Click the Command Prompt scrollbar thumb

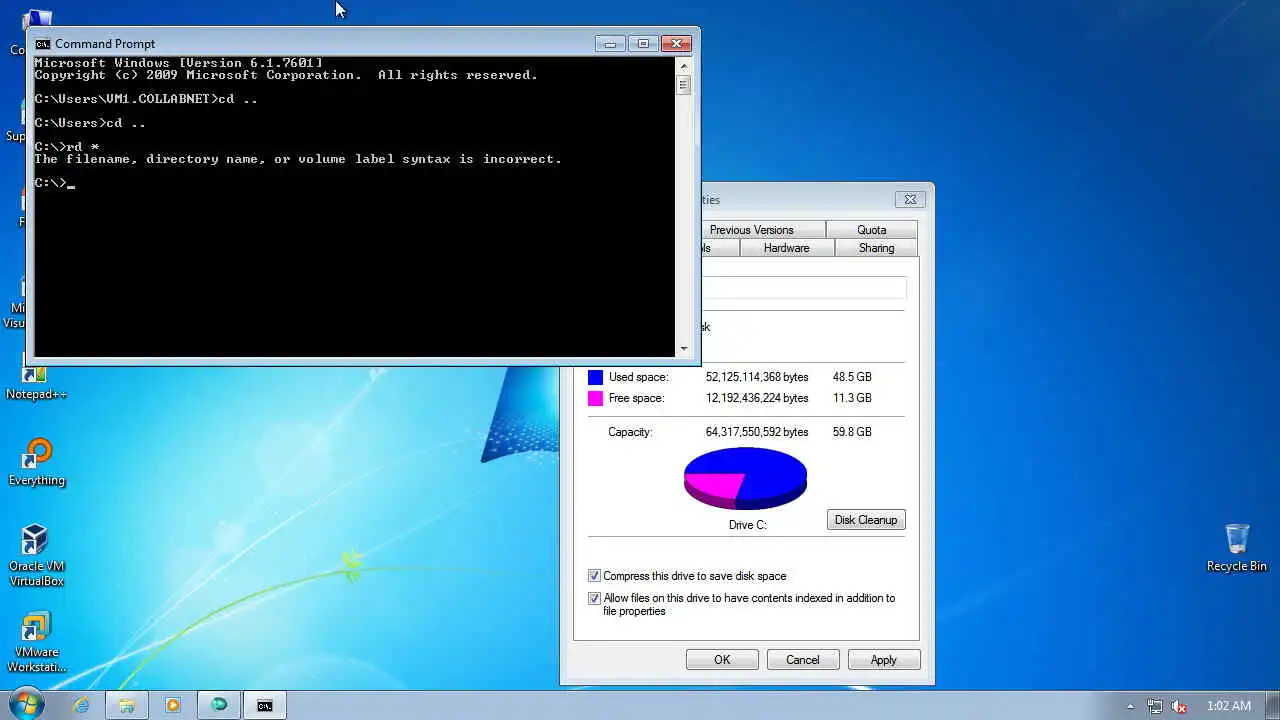point(684,85)
